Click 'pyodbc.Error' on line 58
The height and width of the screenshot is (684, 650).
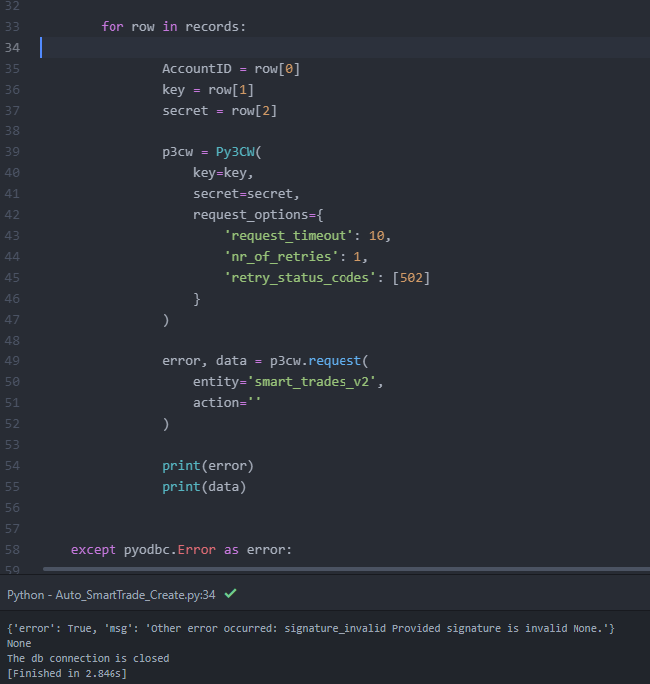(x=170, y=550)
